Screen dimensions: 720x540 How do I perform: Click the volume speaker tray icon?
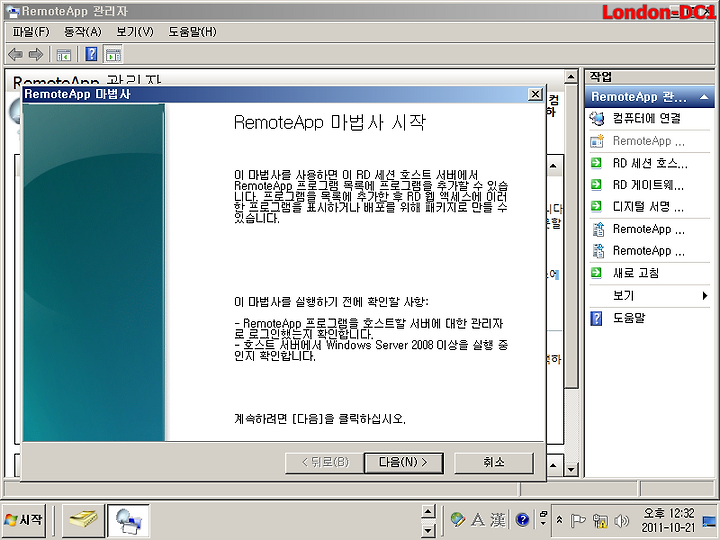coord(621,520)
